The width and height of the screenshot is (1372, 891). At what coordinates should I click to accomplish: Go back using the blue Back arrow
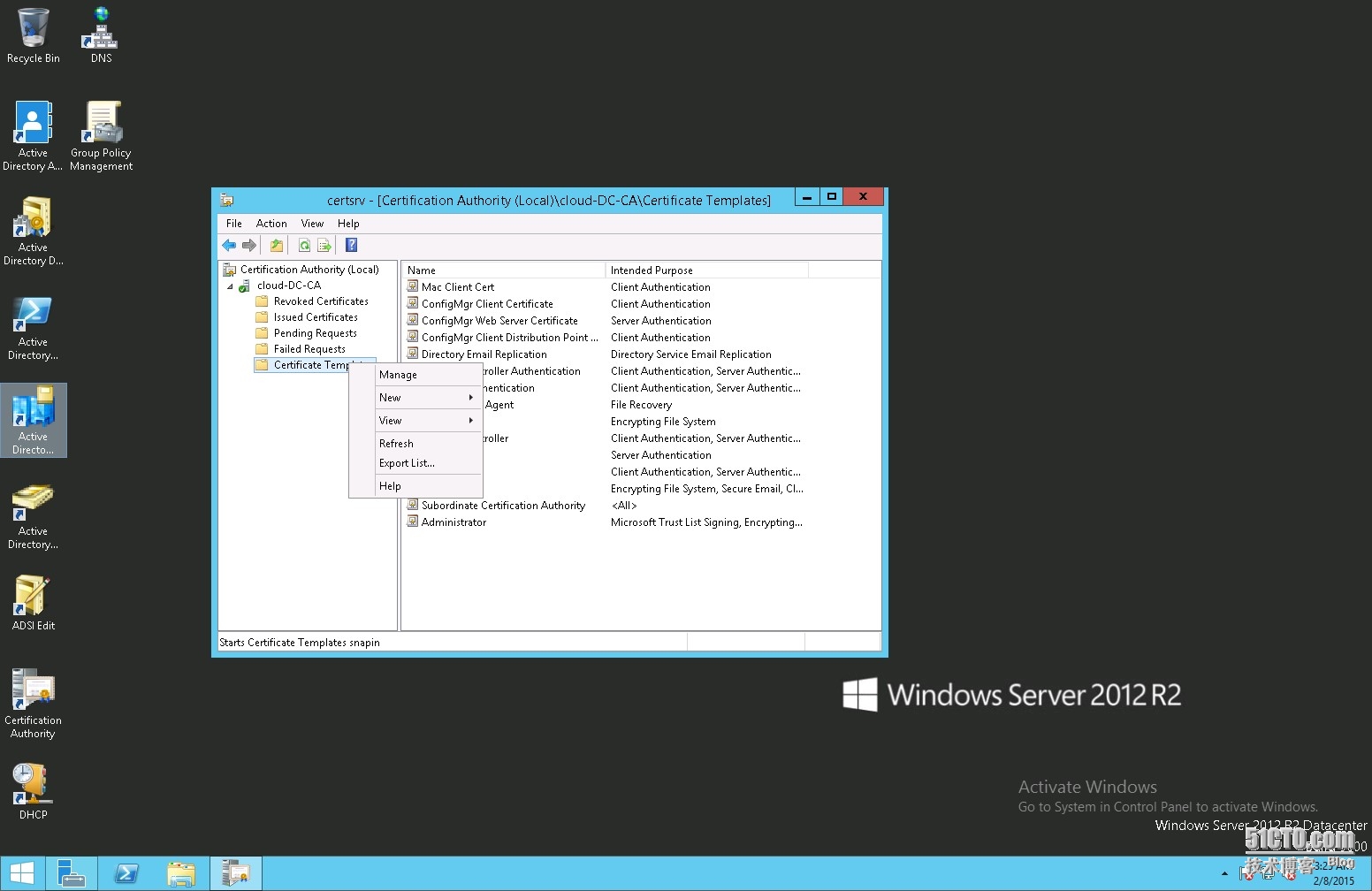click(229, 246)
